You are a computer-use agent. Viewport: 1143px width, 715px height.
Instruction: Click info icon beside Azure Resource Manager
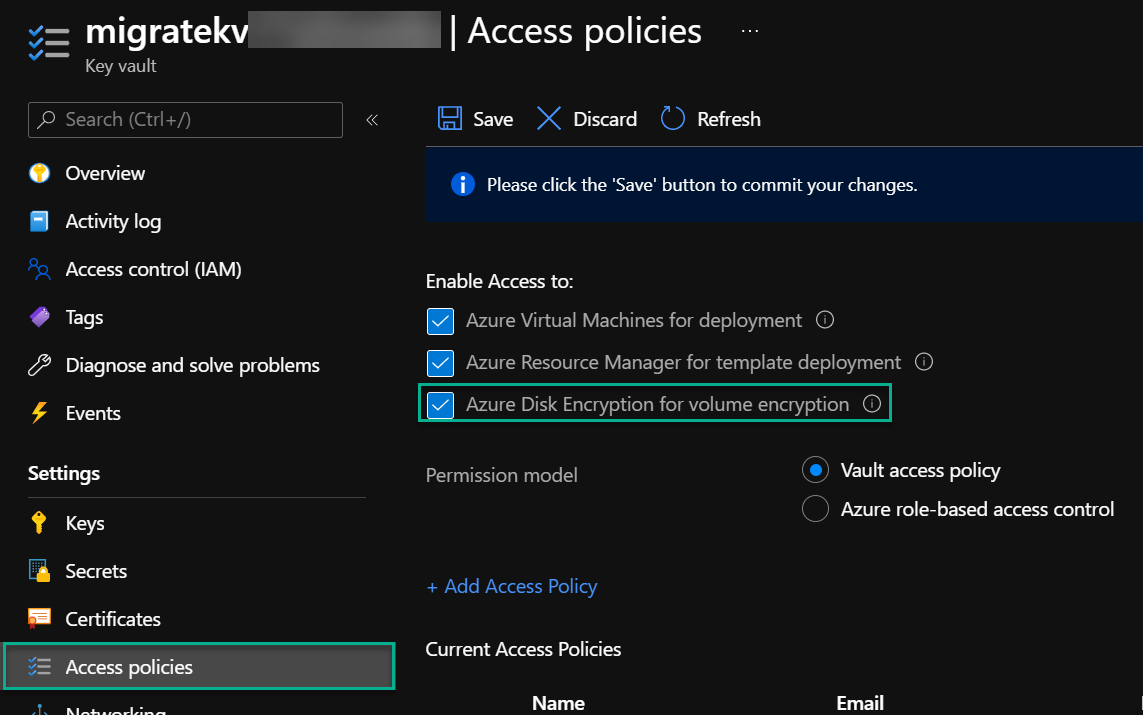(924, 362)
